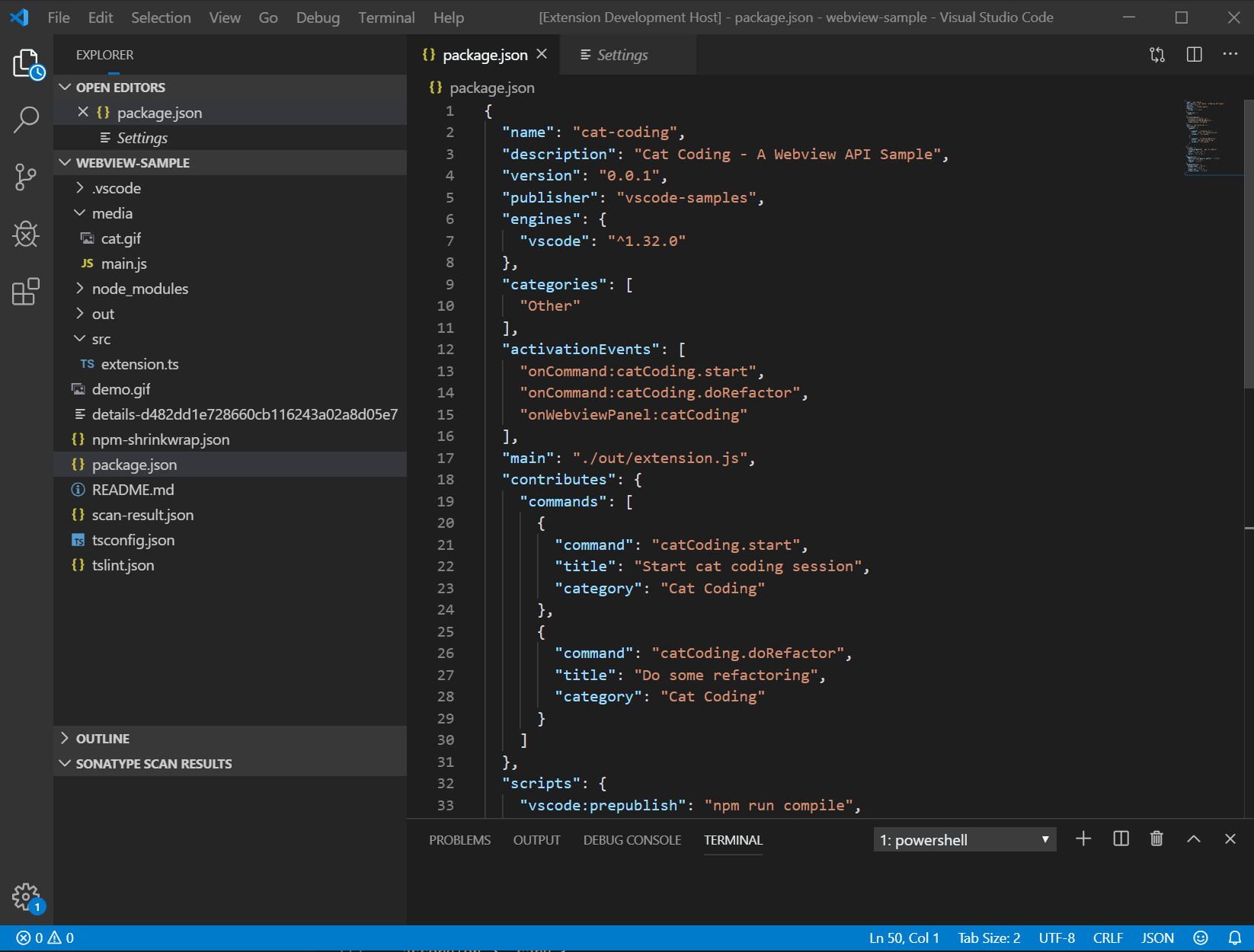
Task: Switch to the PROBLEMS panel tab
Action: click(x=459, y=840)
